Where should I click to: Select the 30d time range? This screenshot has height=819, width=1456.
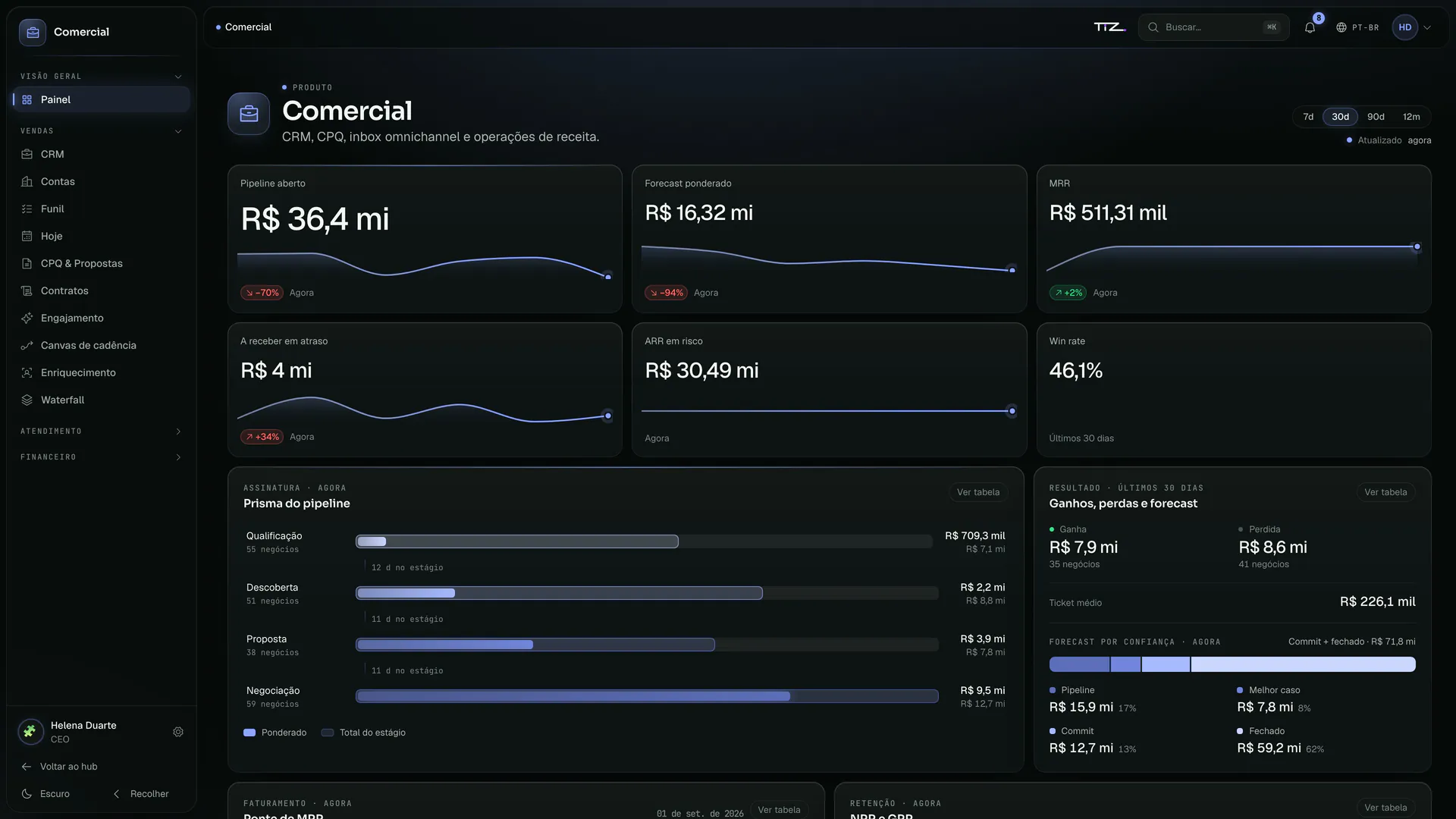click(1340, 117)
